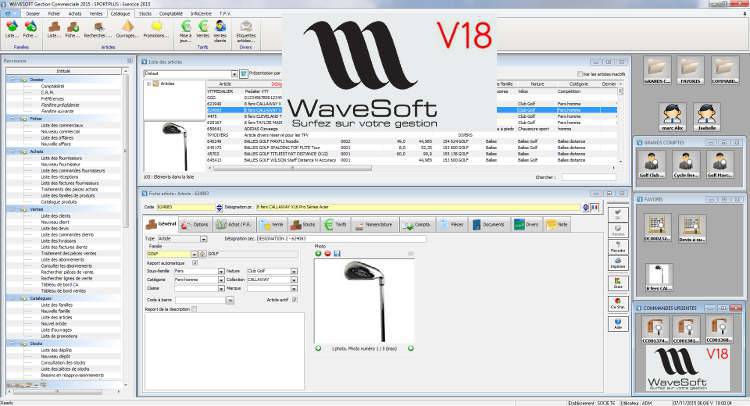Click the Excel export button

pyautogui.click(x=618, y=283)
